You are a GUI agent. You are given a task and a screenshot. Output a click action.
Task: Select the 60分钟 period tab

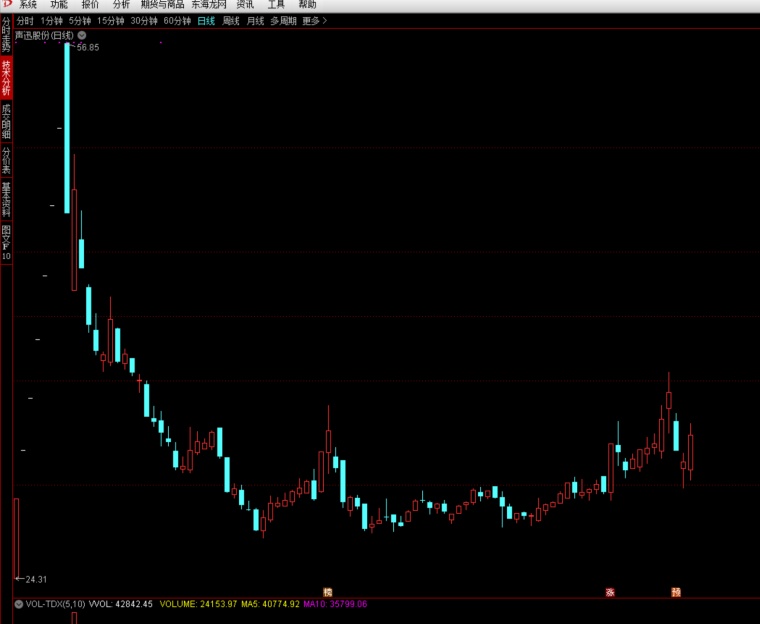[x=177, y=21]
